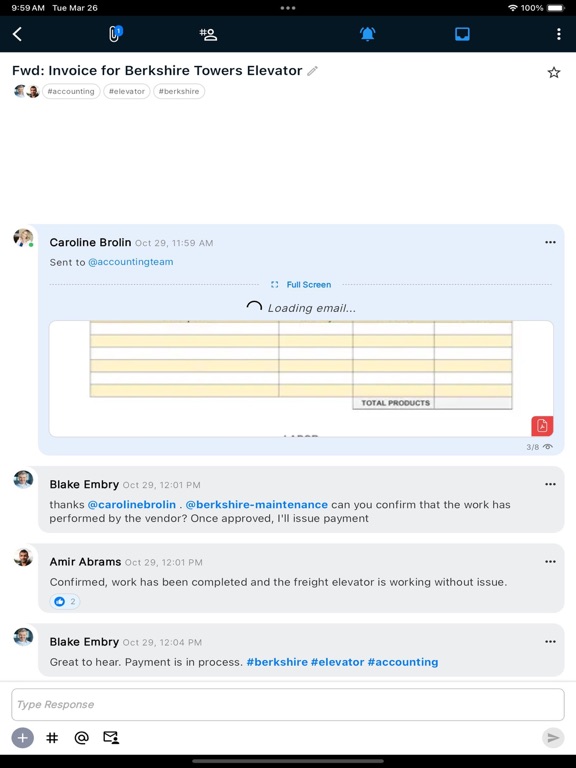The image size is (576, 768).
Task: View the 3/8 seen-by eye indicator
Action: 539,447
